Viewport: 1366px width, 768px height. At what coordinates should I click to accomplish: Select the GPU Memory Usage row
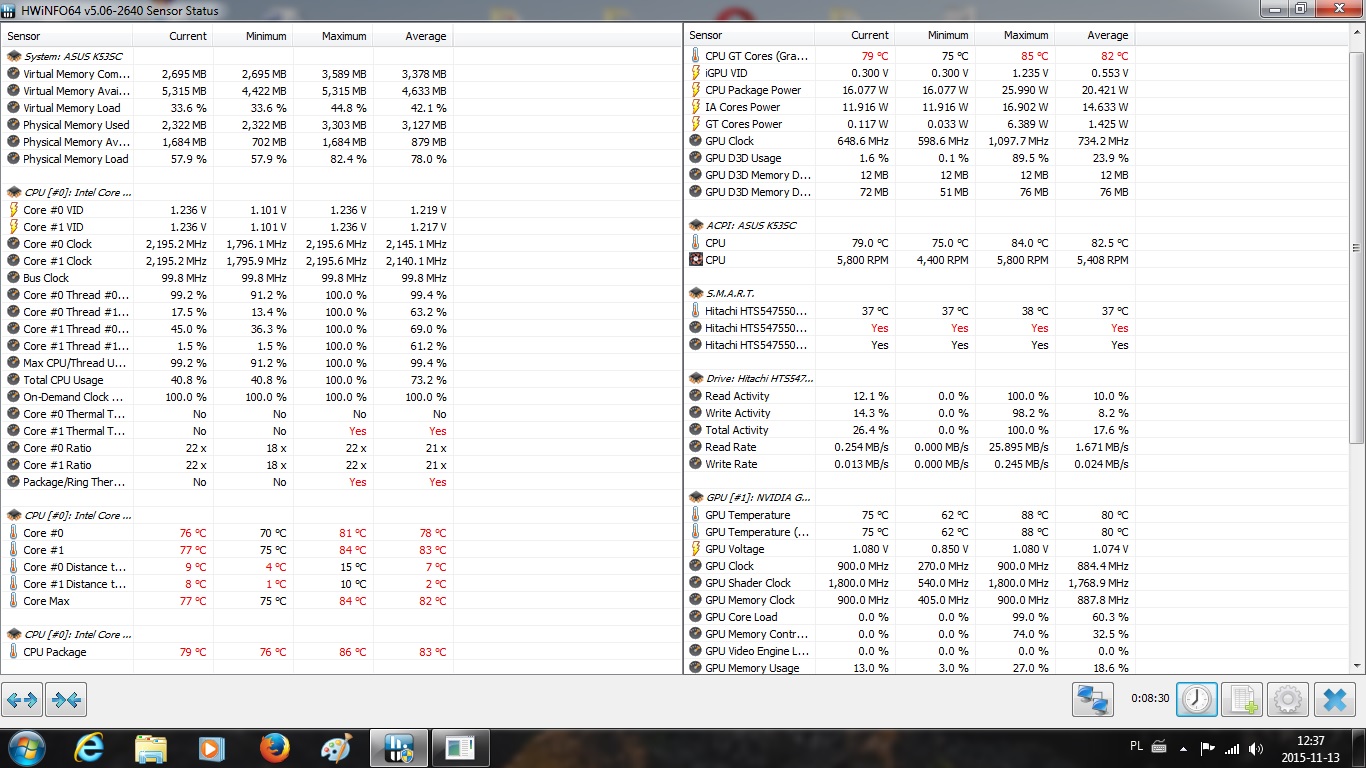[x=910, y=668]
